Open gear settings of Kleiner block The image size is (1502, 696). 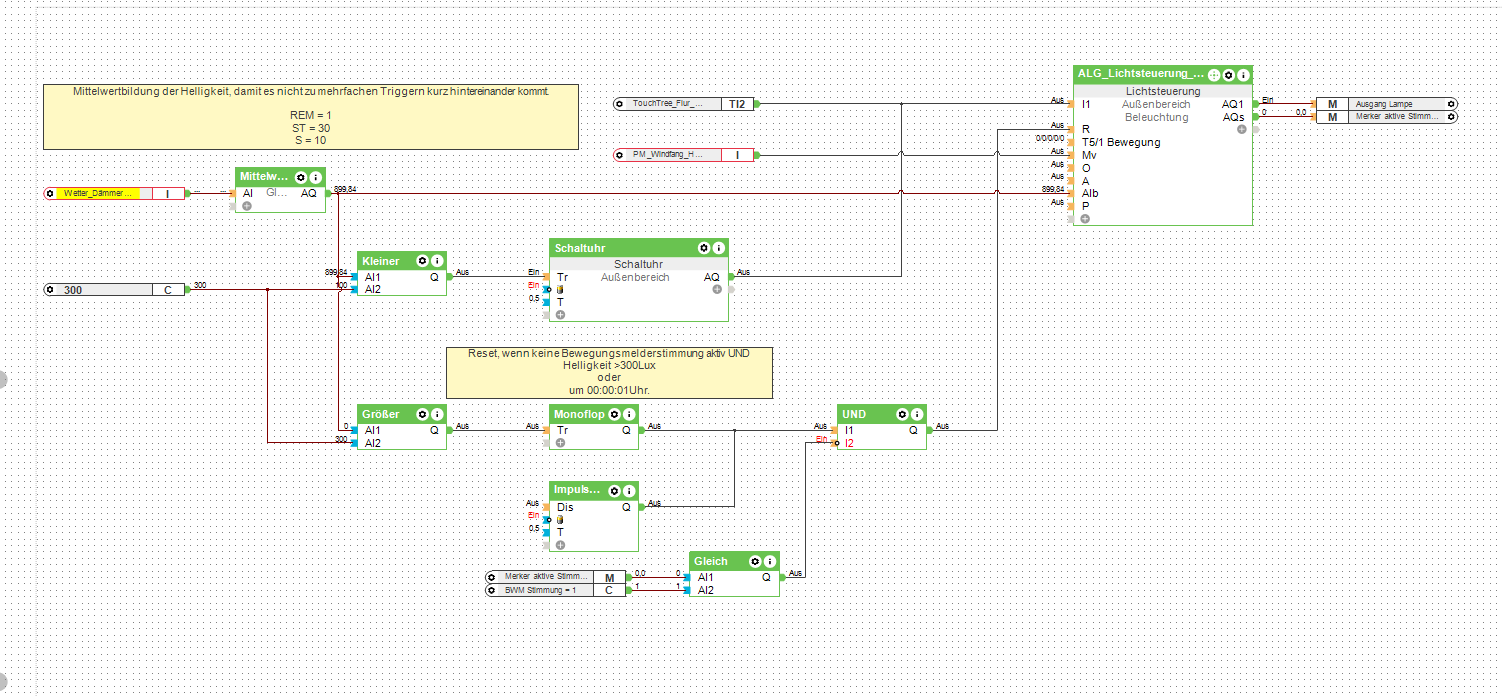422,260
